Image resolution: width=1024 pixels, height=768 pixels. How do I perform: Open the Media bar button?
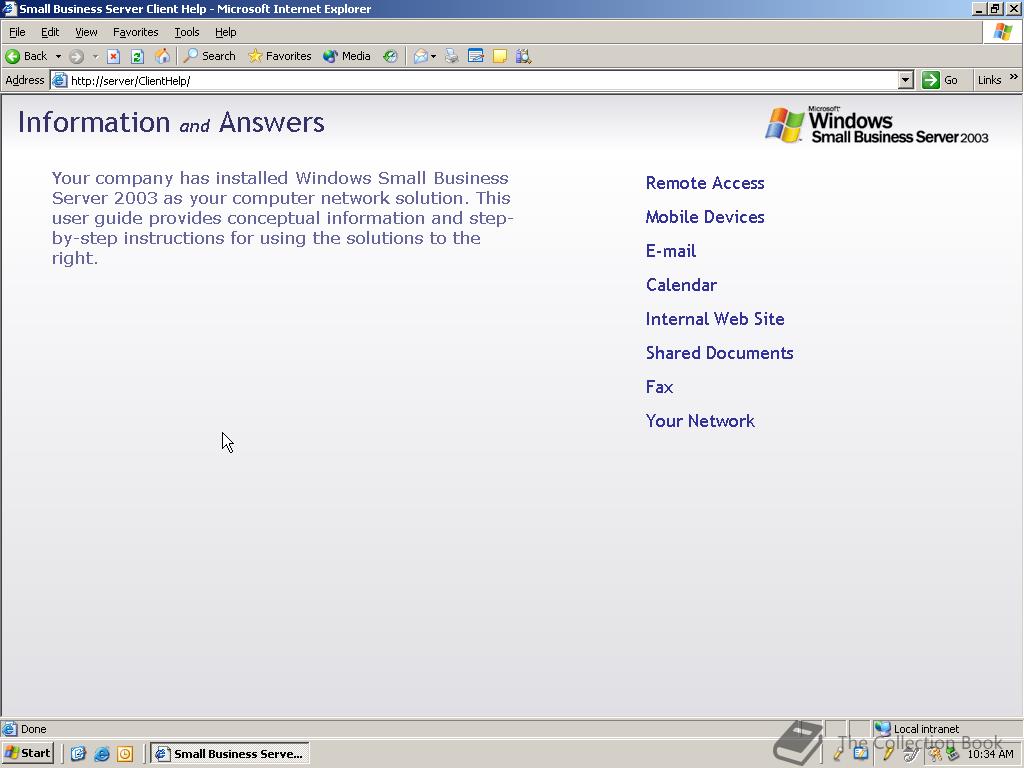coord(347,56)
